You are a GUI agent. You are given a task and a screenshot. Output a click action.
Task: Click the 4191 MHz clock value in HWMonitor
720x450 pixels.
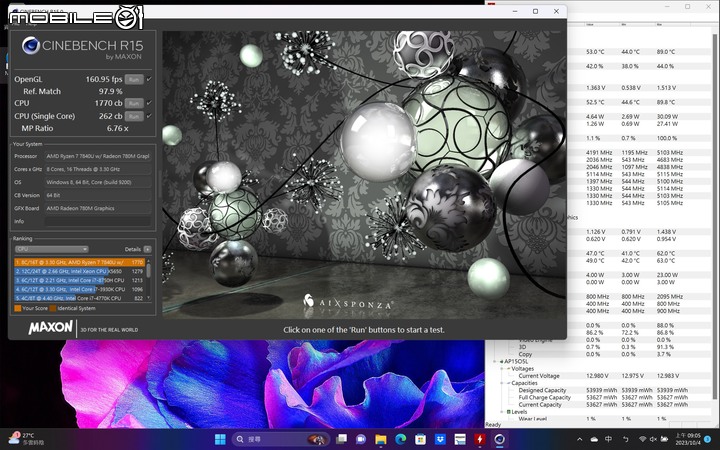pos(599,152)
